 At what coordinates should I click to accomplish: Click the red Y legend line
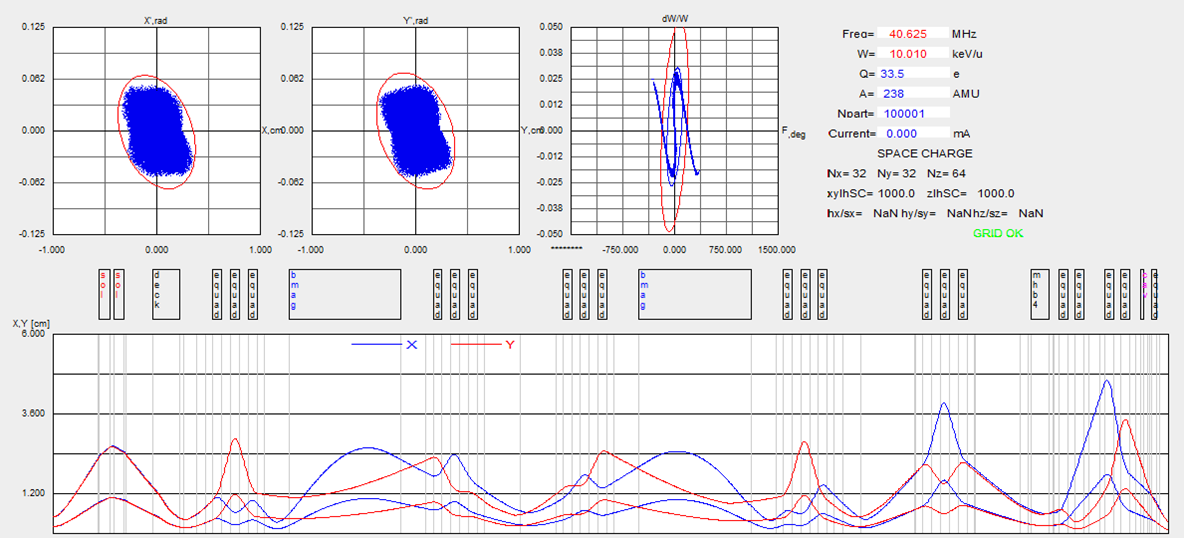click(x=476, y=345)
